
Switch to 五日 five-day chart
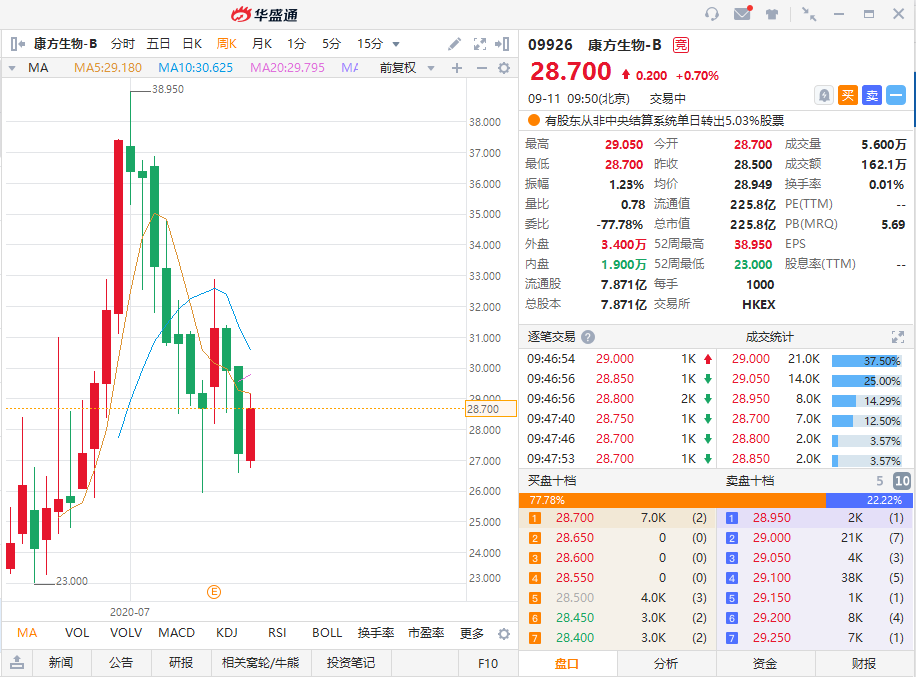pos(158,44)
